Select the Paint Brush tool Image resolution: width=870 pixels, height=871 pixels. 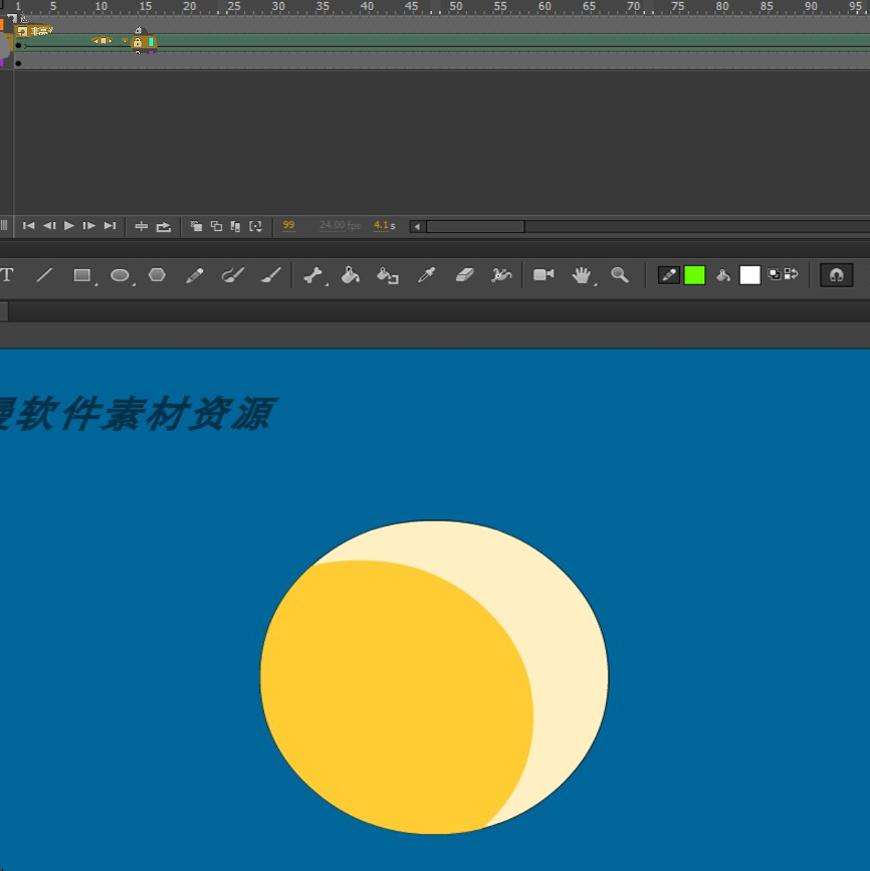(x=233, y=275)
